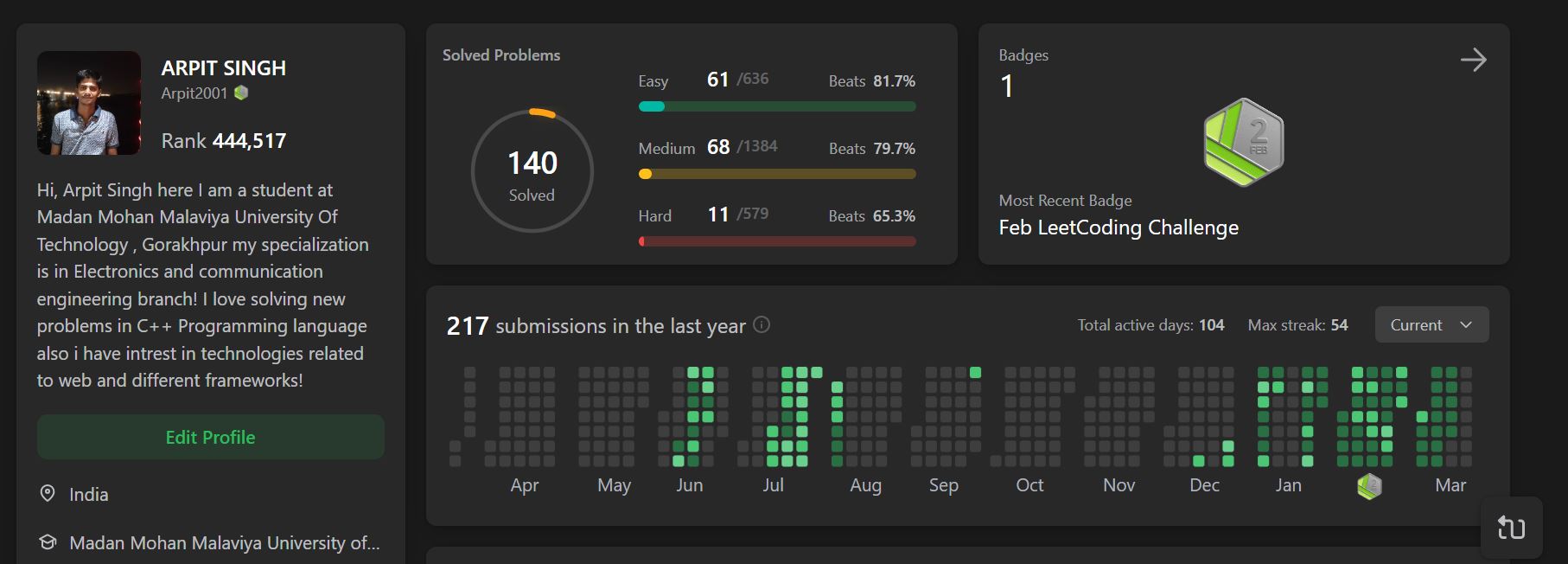The image size is (1568, 564).
Task: Click Madan Mohan Malaviya University link
Action: [x=224, y=542]
